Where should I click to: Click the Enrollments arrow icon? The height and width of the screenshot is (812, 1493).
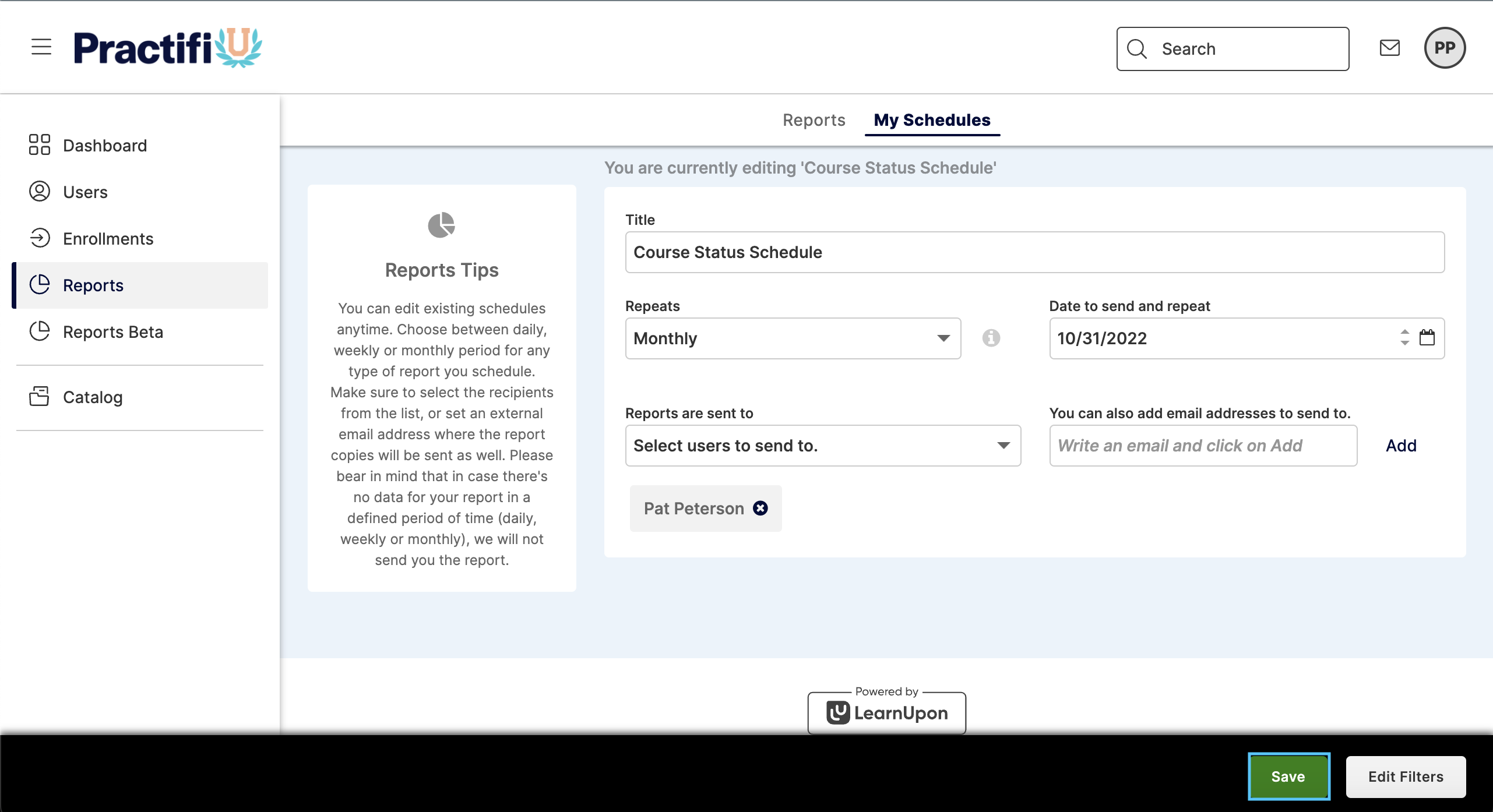[40, 238]
